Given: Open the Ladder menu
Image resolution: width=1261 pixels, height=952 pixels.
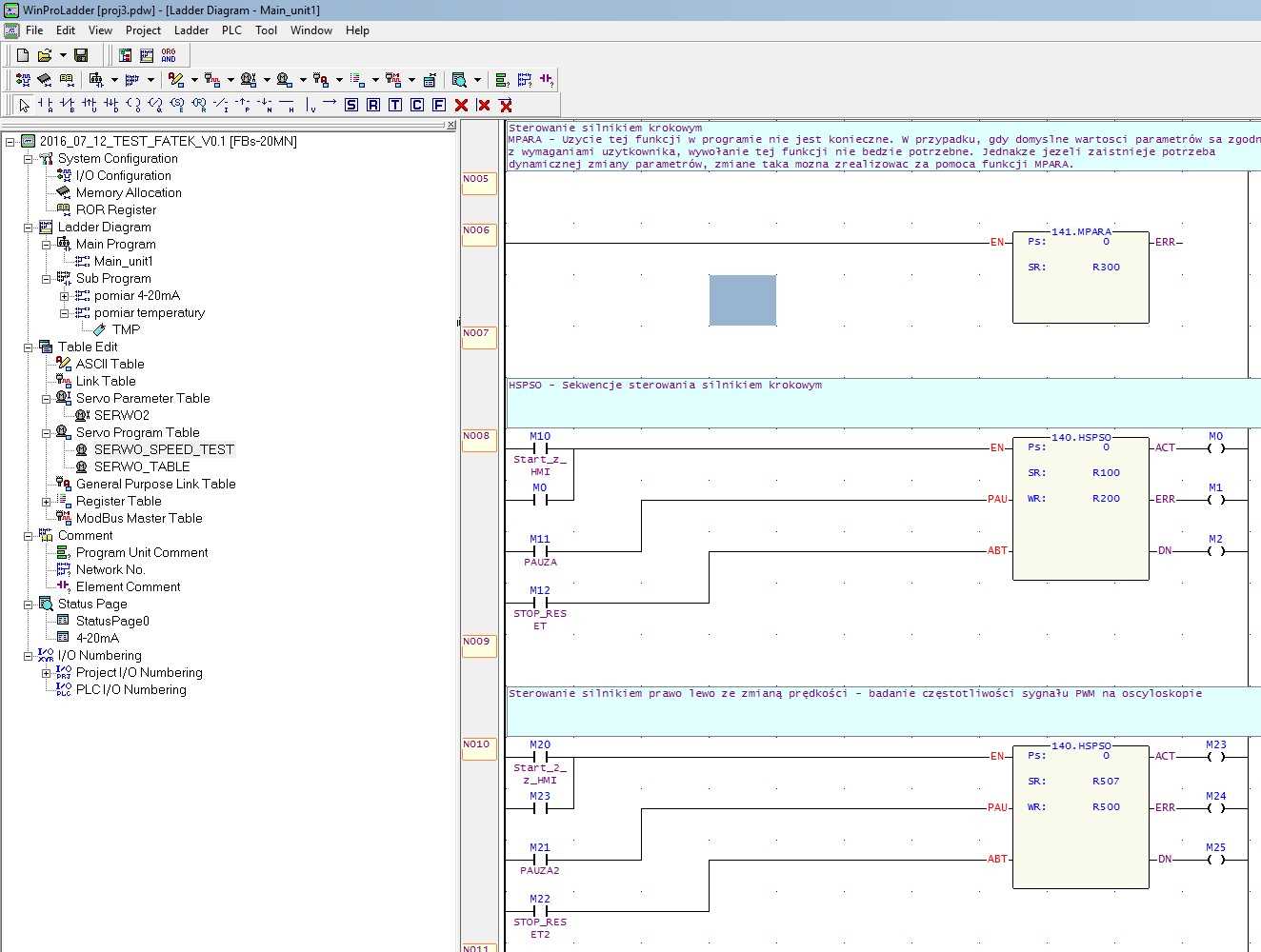Looking at the screenshot, I should [x=191, y=30].
